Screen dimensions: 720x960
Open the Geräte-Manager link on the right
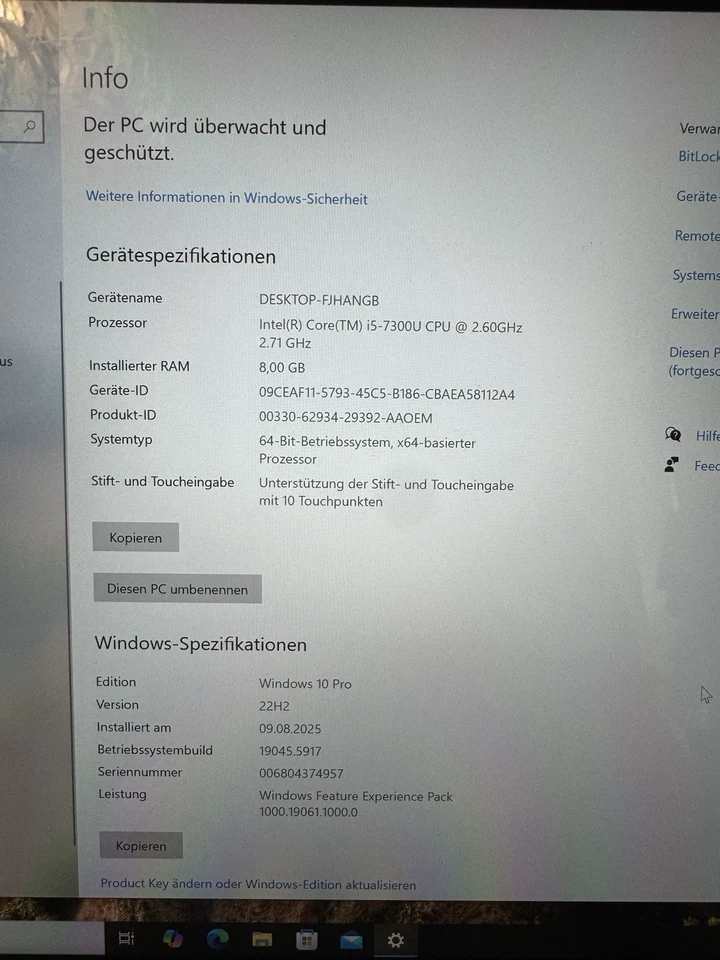[697, 197]
